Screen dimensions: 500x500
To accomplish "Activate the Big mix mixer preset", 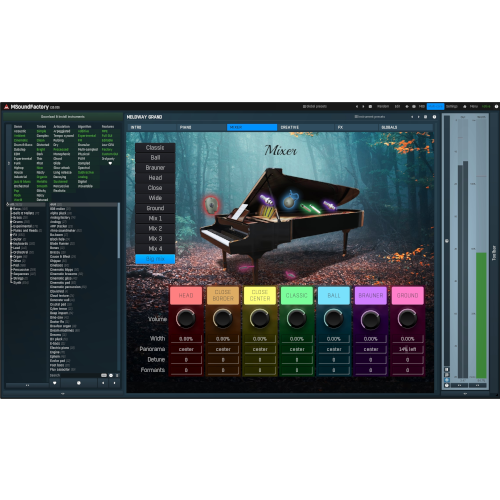I will [x=155, y=259].
